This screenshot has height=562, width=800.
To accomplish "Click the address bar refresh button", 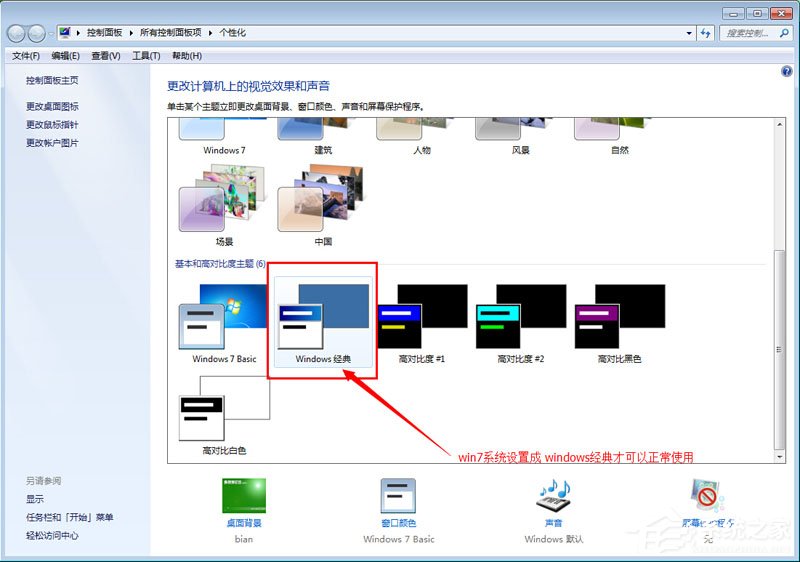I will click(706, 33).
